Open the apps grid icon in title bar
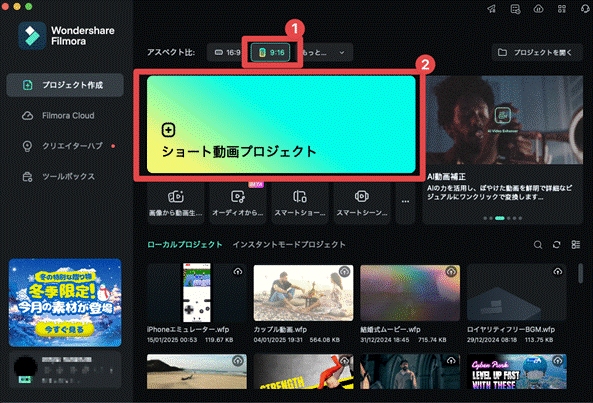Viewport: 593px width, 403px height. click(562, 9)
